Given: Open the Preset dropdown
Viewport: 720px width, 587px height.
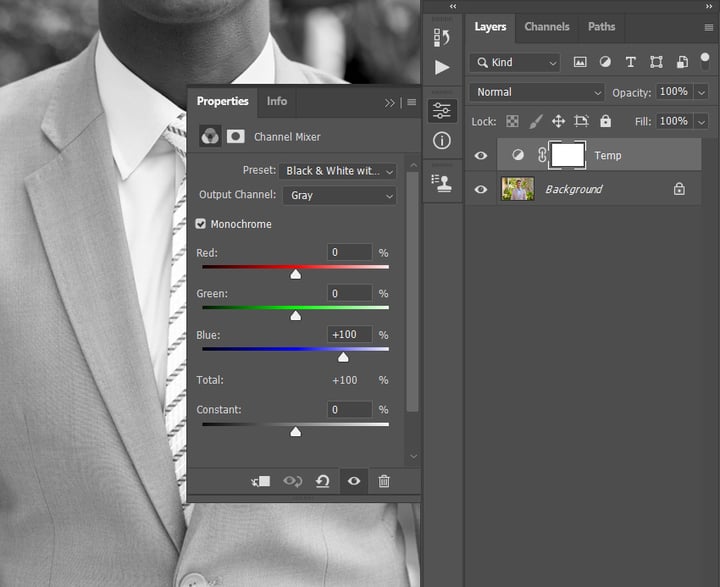Looking at the screenshot, I should pos(338,171).
